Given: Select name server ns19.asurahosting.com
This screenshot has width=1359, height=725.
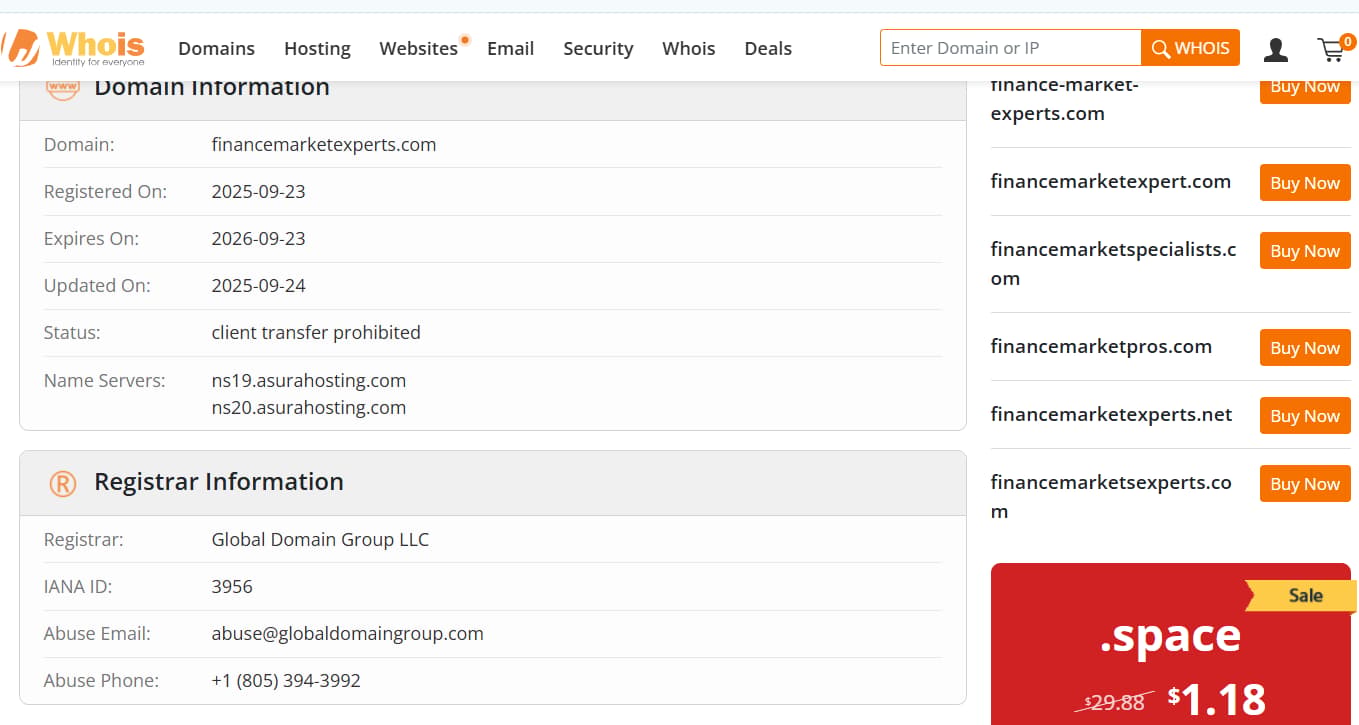Looking at the screenshot, I should click(309, 380).
